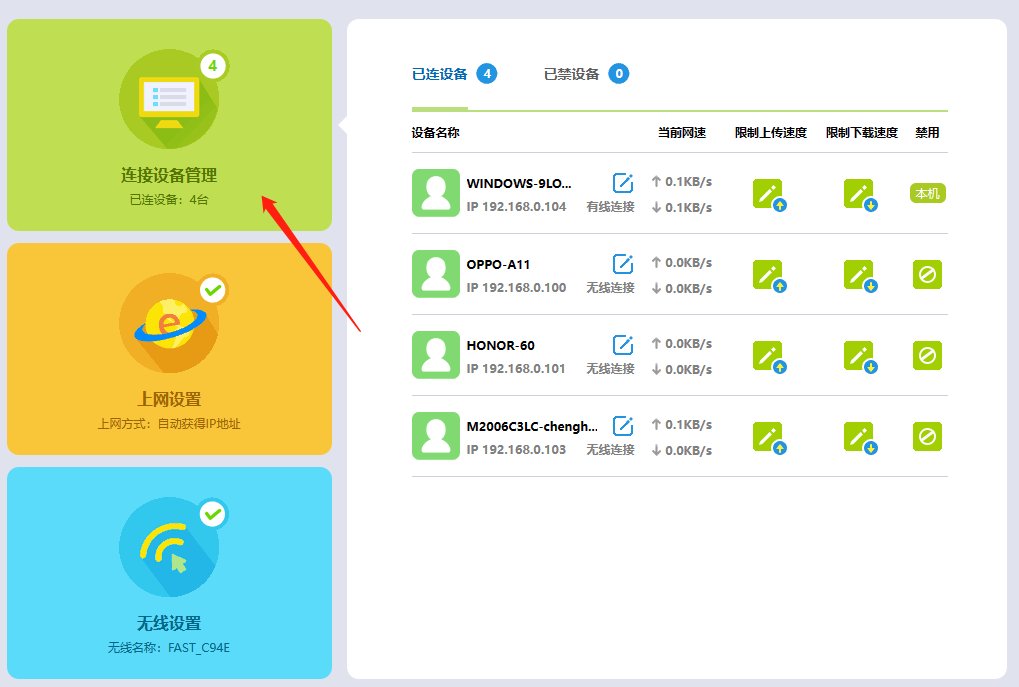Limit upload speed for OPPO-A11
This screenshot has height=687, width=1019.
[768, 275]
